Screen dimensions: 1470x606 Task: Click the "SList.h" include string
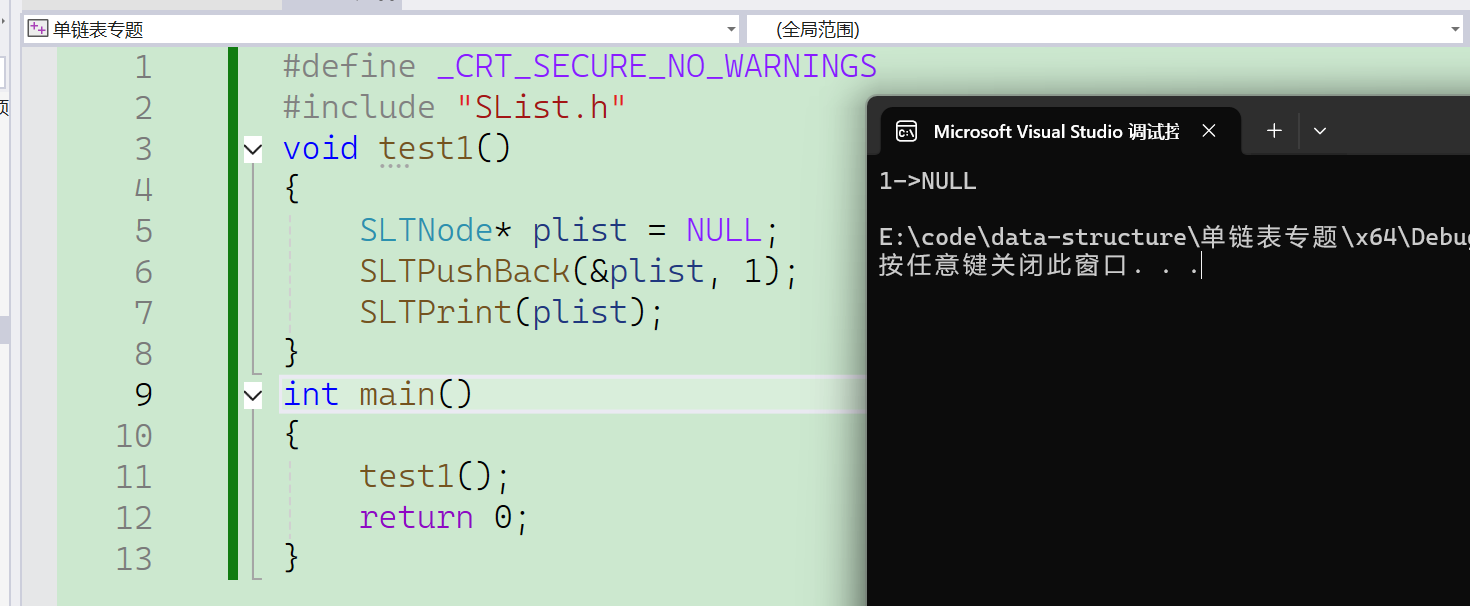(x=542, y=108)
